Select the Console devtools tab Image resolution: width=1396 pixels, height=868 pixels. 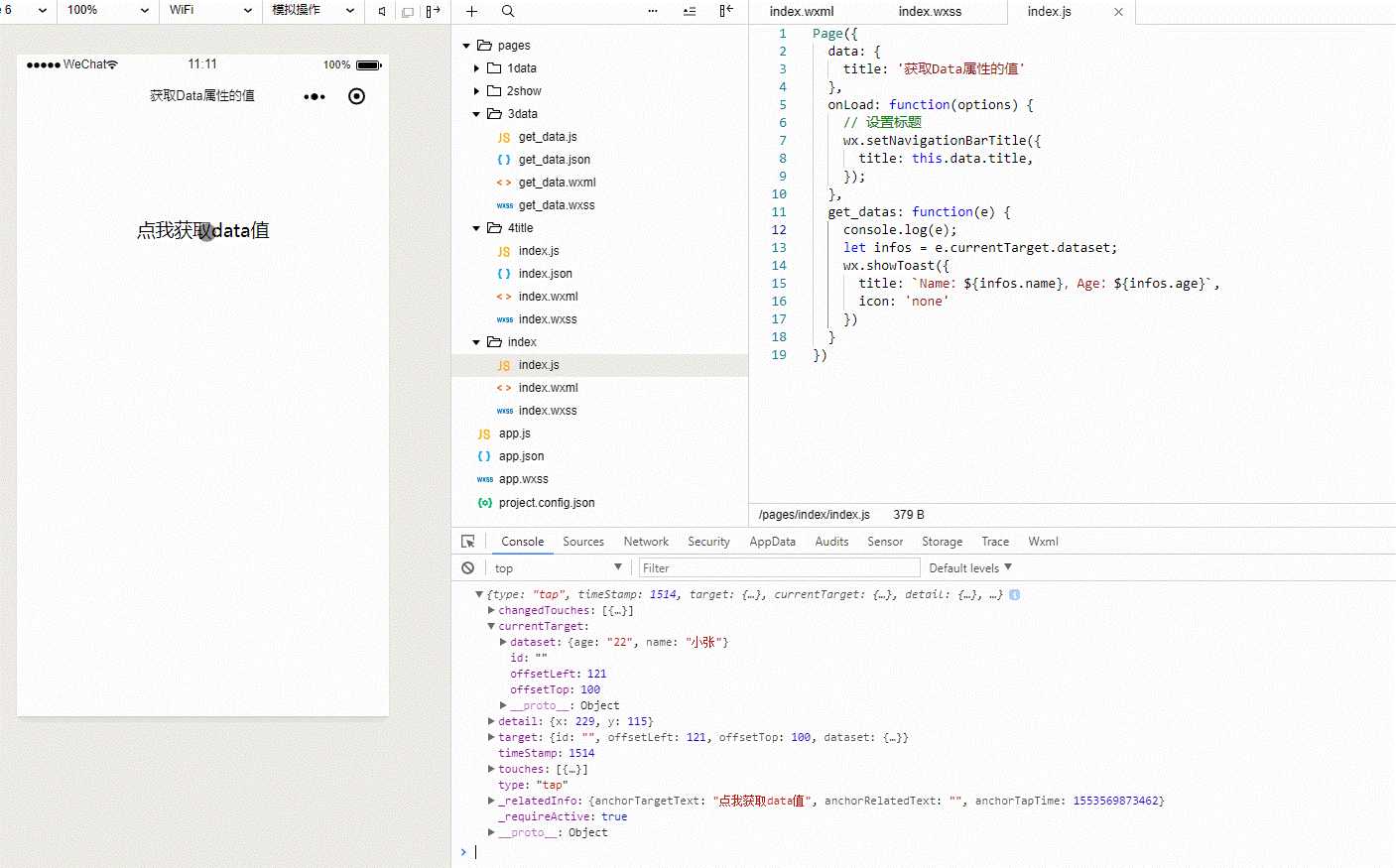point(522,542)
